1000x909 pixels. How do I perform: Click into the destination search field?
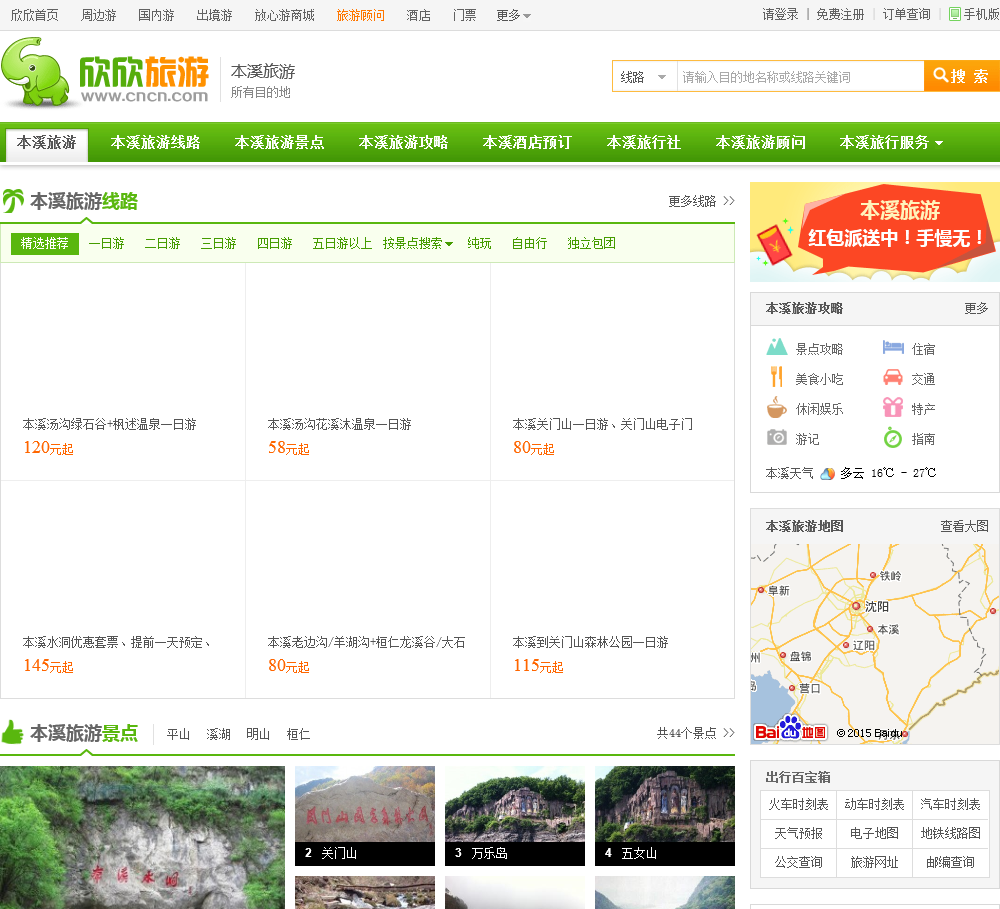tap(800, 77)
